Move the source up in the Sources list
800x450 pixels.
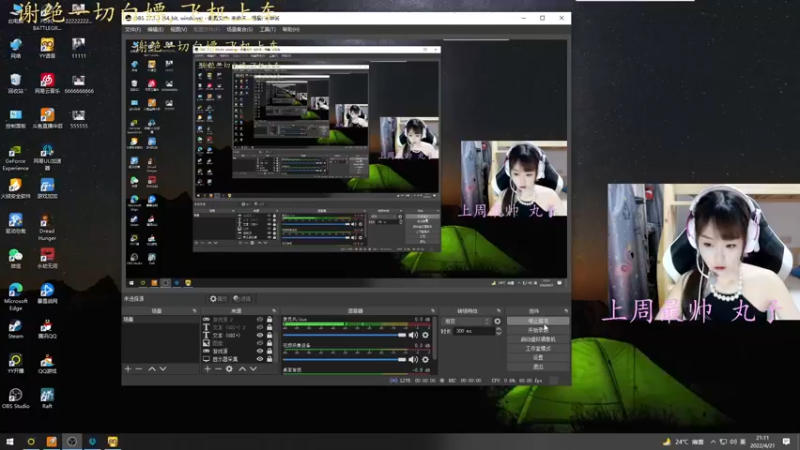(242, 368)
